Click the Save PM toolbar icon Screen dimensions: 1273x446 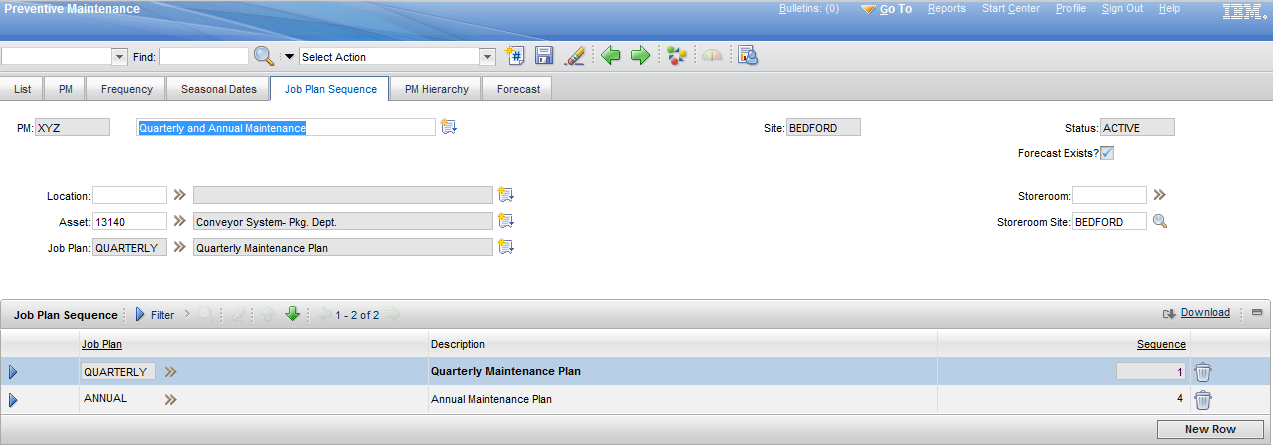click(x=544, y=56)
